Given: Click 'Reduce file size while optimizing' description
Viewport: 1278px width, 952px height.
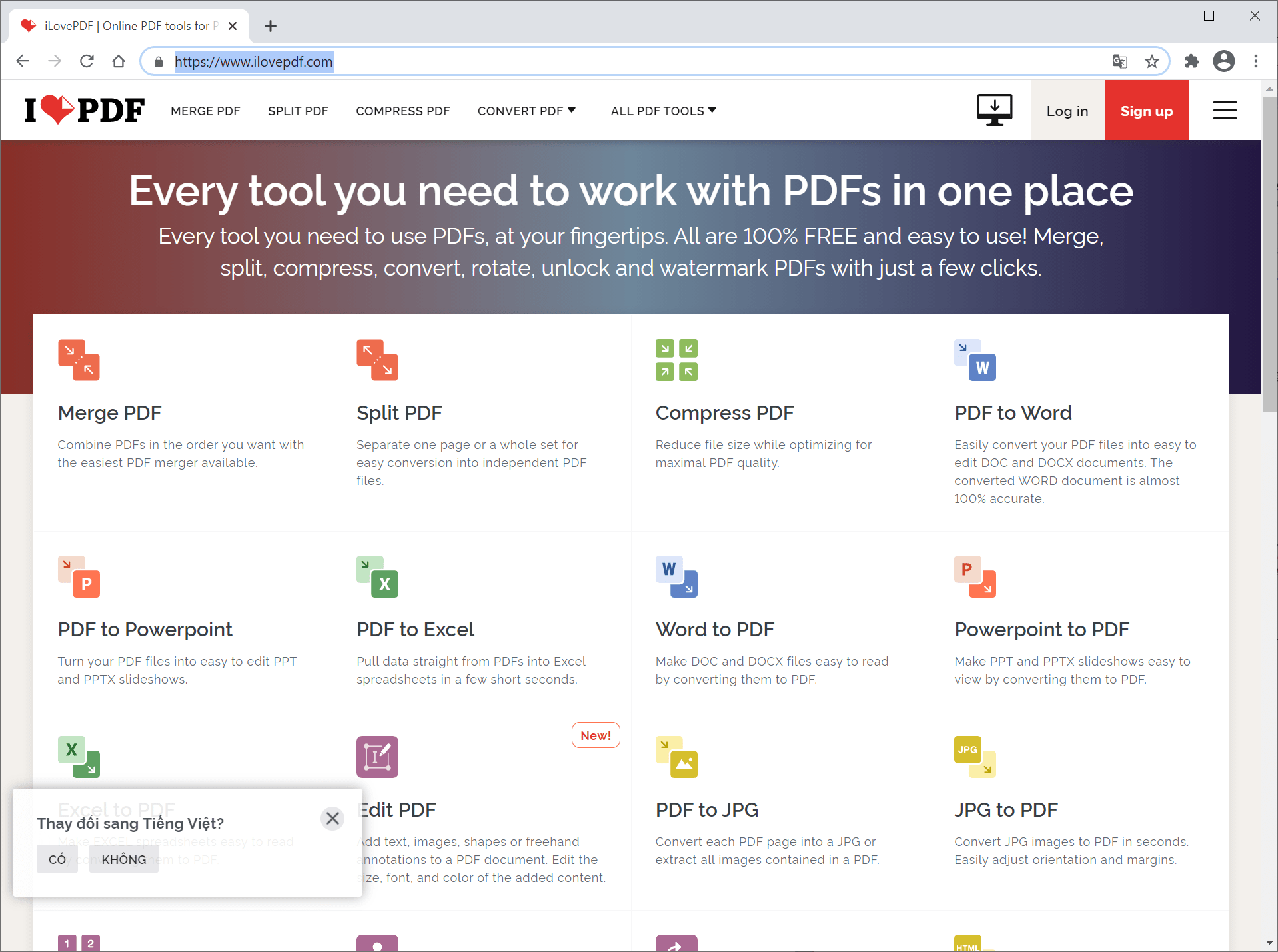Looking at the screenshot, I should (764, 454).
